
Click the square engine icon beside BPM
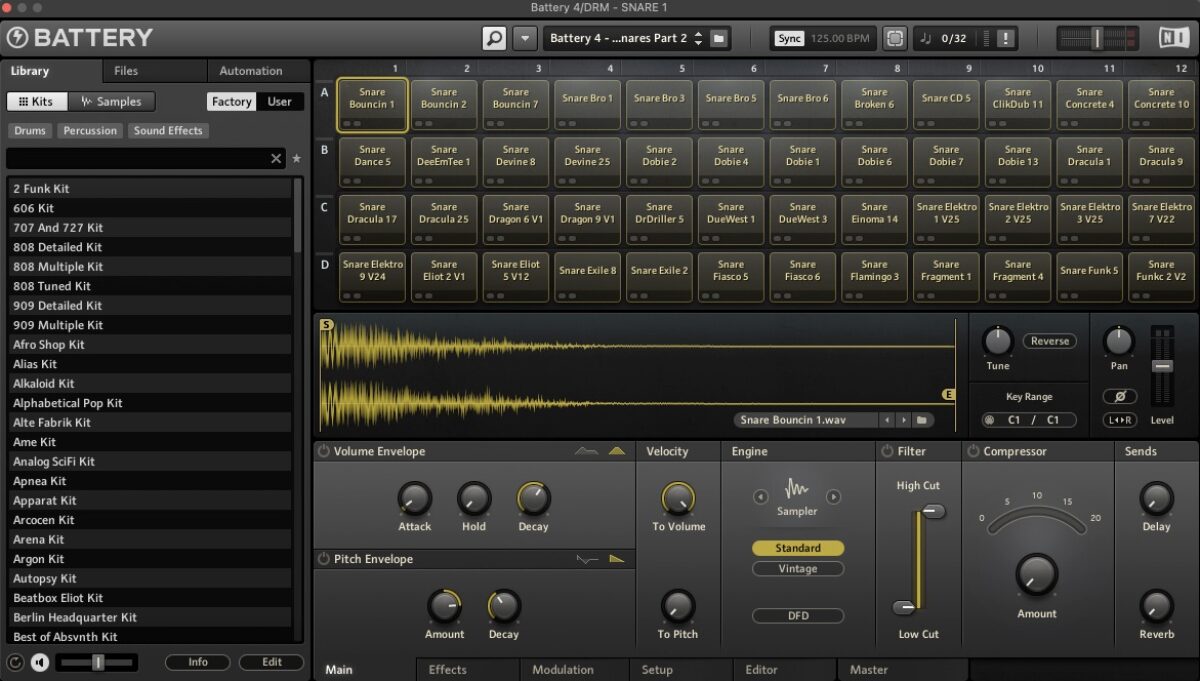coord(895,38)
